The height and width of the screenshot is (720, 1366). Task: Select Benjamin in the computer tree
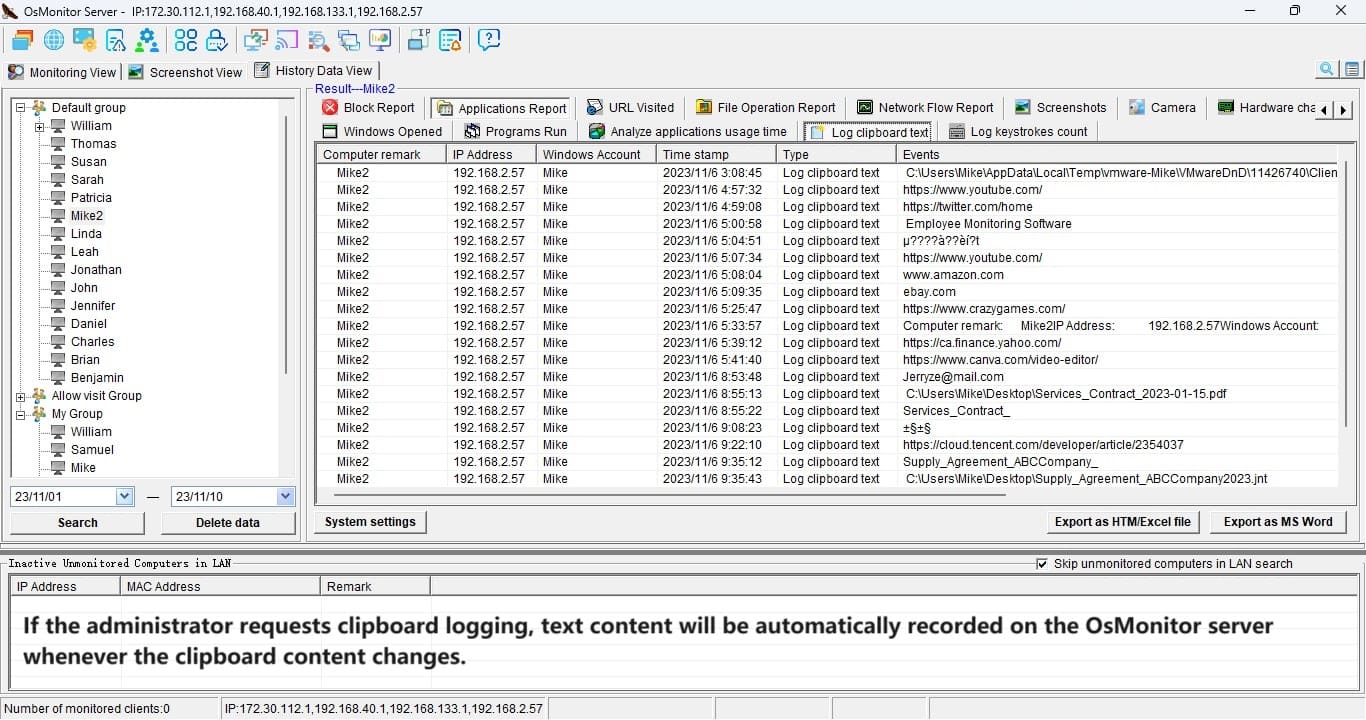point(97,378)
